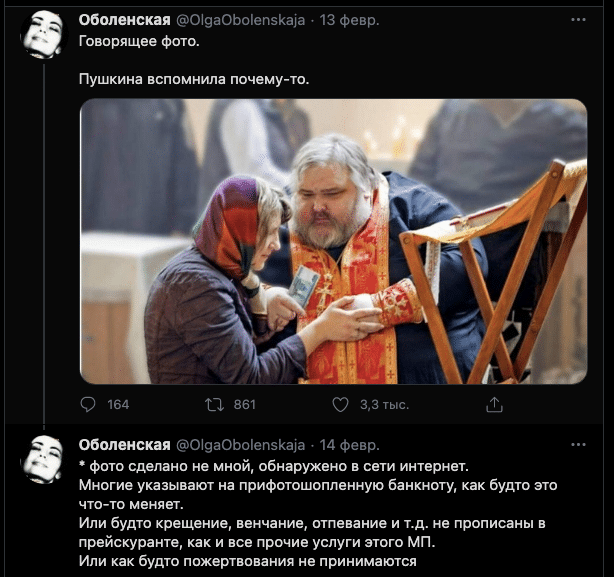Image resolution: width=614 pixels, height=577 pixels.
Task: Click the first tweet's profile avatar
Action: point(44,34)
